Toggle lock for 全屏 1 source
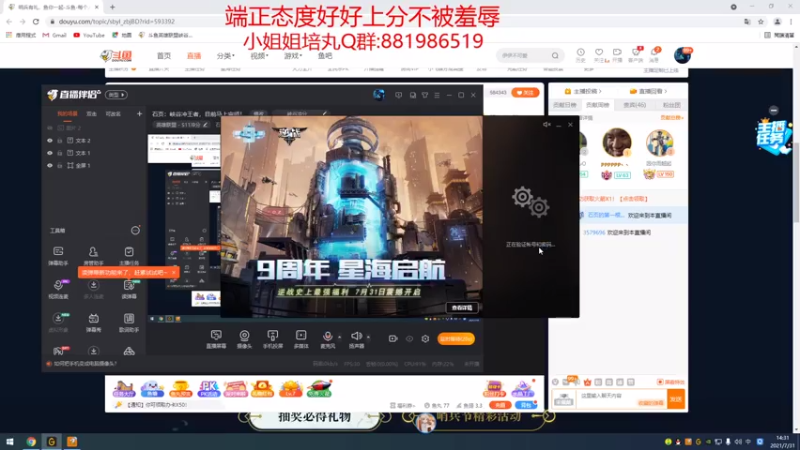The height and width of the screenshot is (450, 800). pos(60,166)
